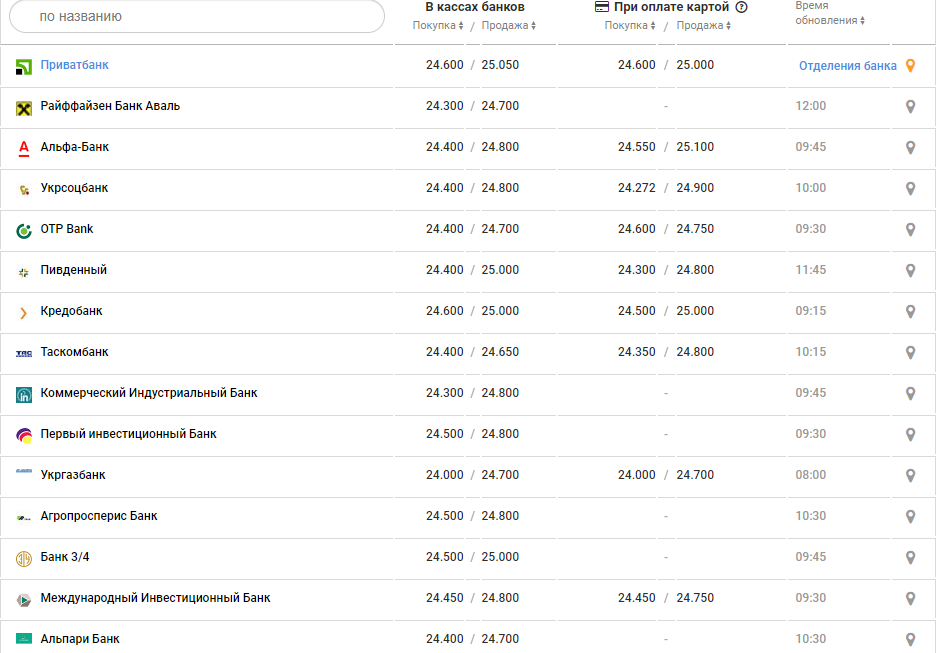
Task: Click map pin in Альпари Банк row
Action: (x=910, y=639)
